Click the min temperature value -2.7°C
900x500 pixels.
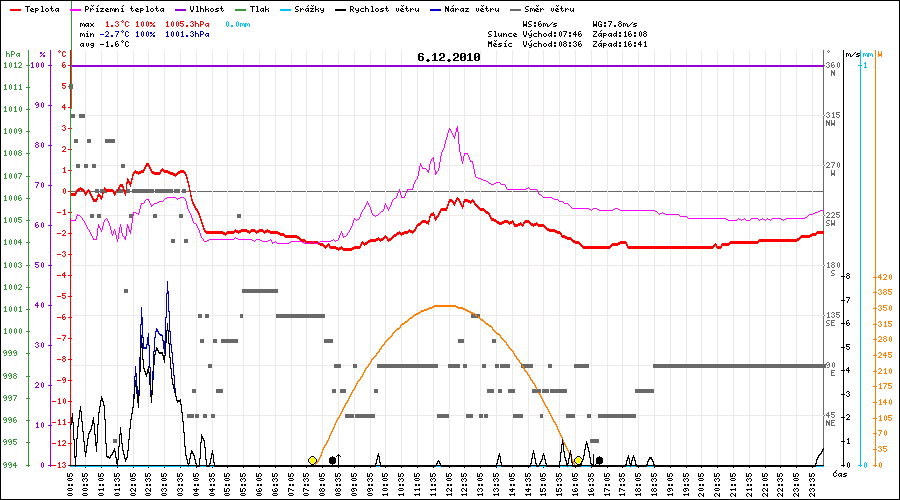(114, 34)
